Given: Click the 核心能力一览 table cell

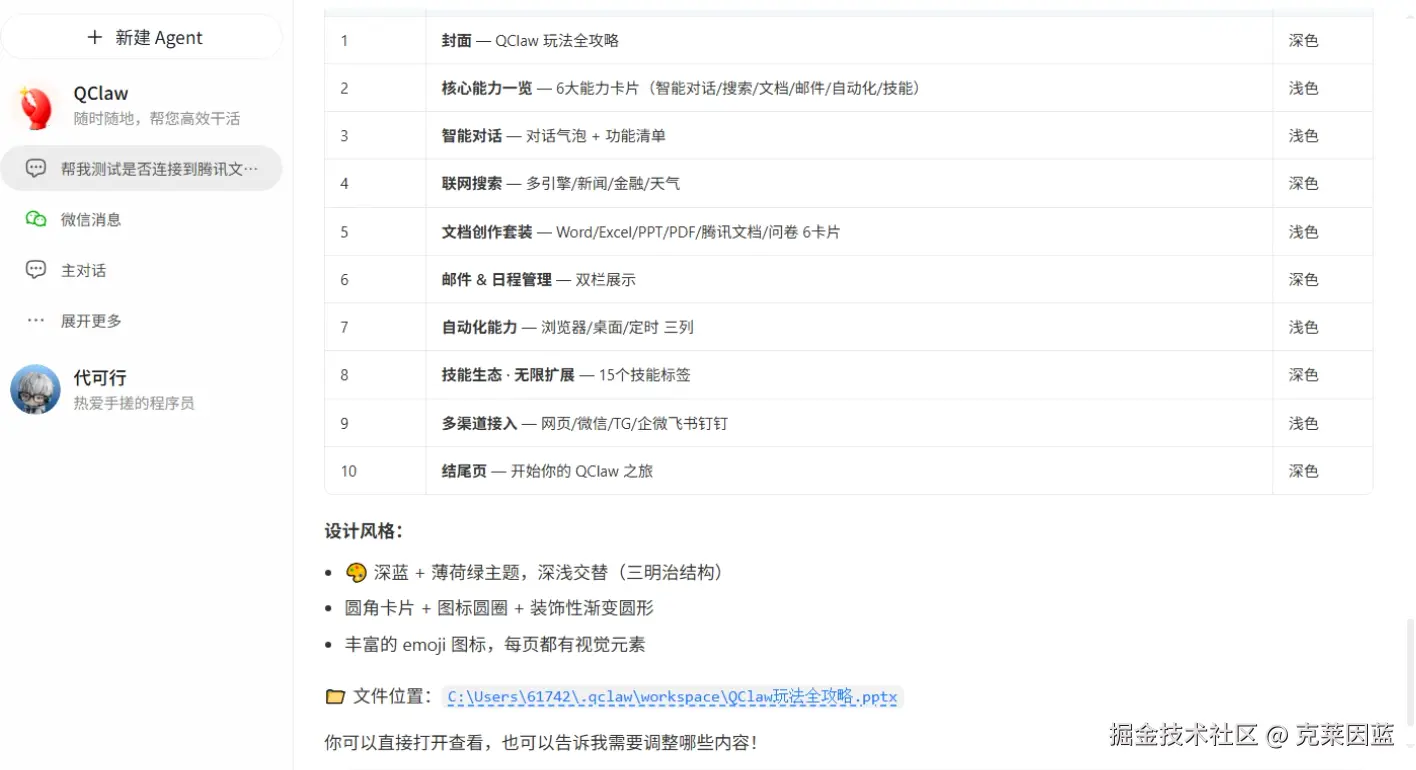Looking at the screenshot, I should [x=849, y=88].
